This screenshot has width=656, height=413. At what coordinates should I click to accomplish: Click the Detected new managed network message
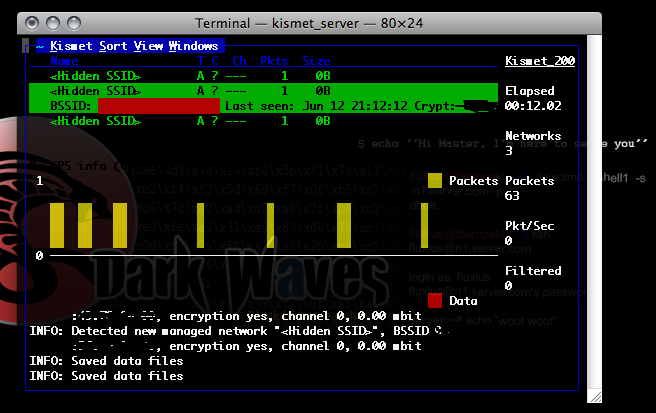(239, 331)
